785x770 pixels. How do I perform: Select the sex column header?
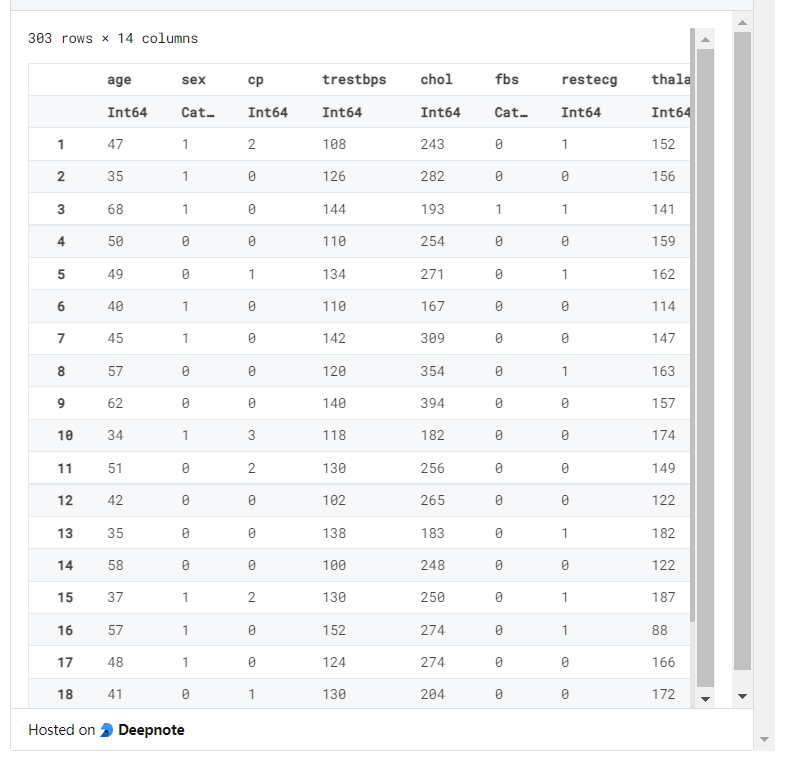(x=193, y=80)
